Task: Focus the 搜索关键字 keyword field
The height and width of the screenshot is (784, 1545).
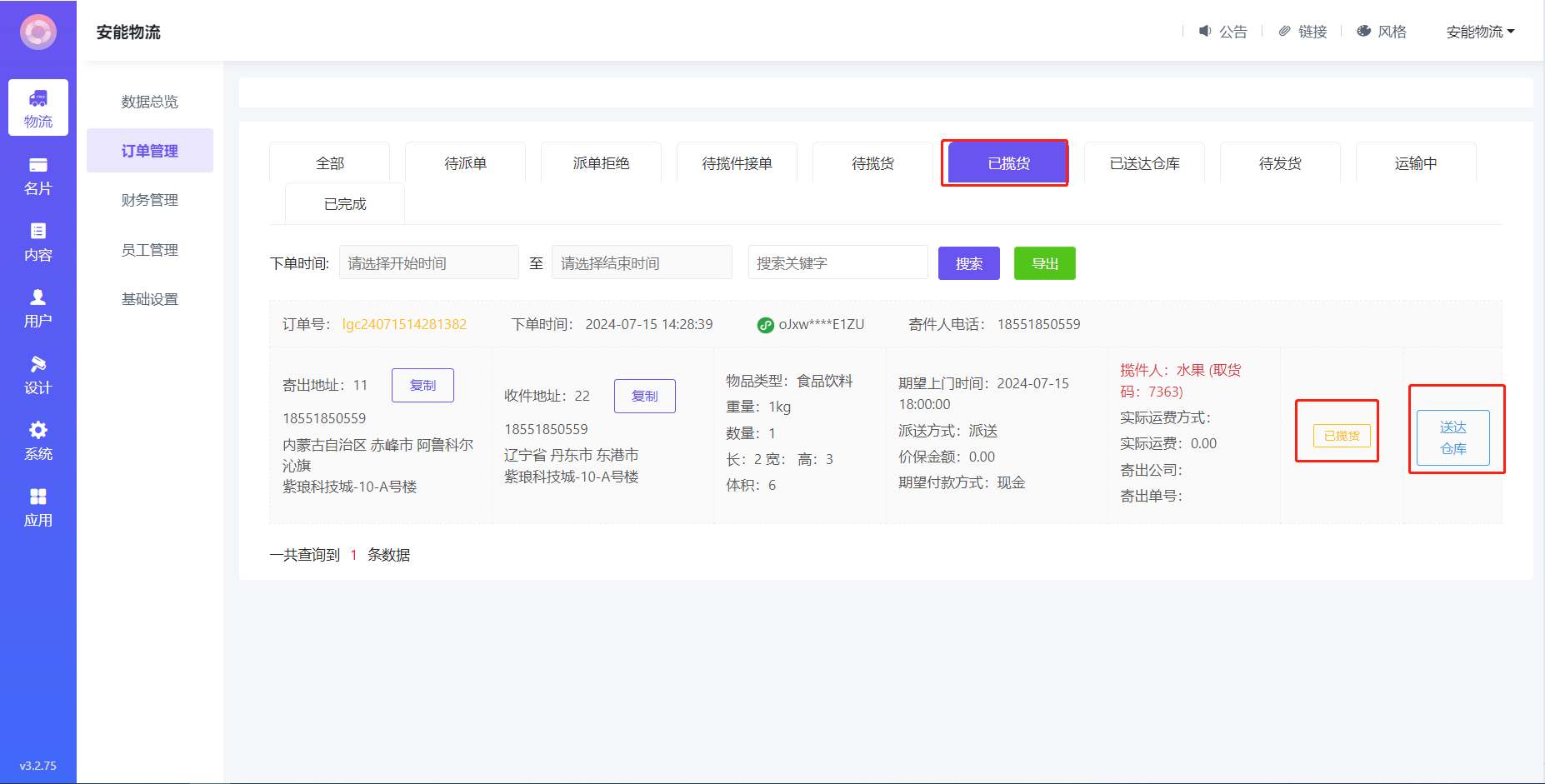Action: pyautogui.click(x=837, y=263)
